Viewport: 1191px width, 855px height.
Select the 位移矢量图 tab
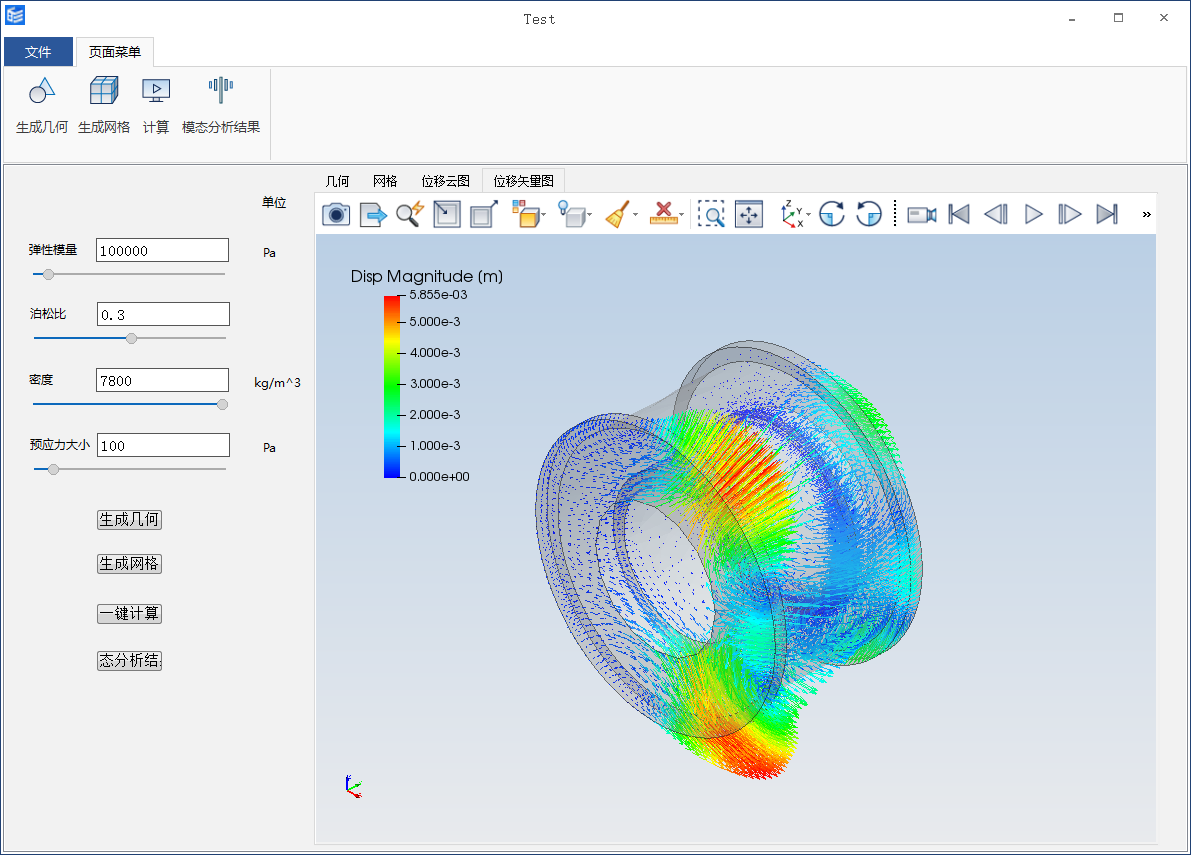click(523, 181)
